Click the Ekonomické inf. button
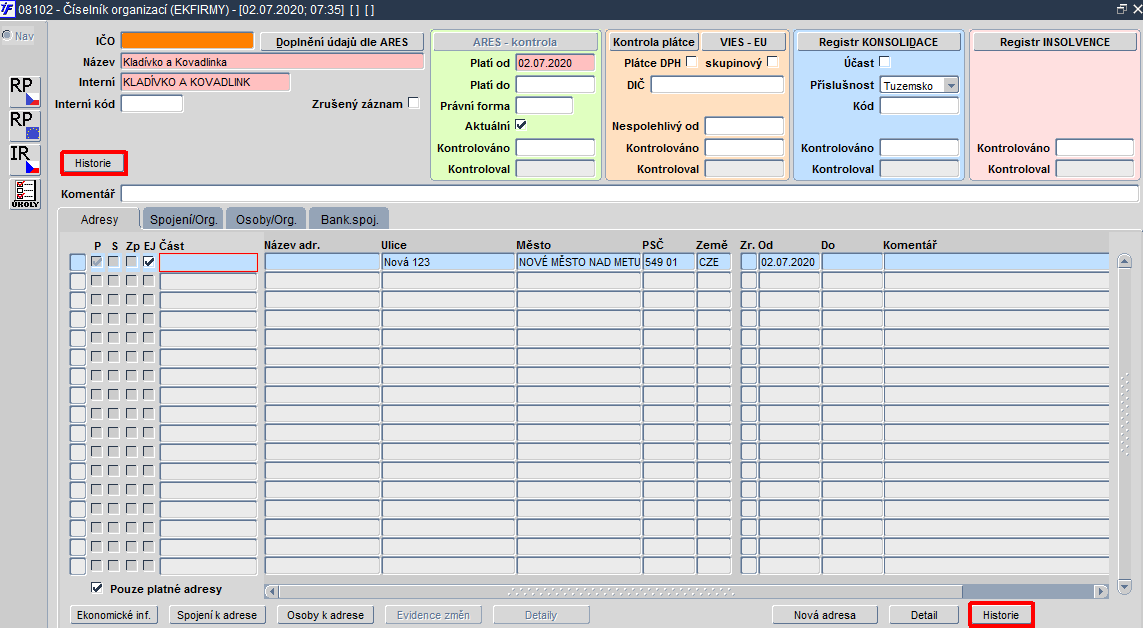This screenshot has height=628, width=1143. point(114,615)
